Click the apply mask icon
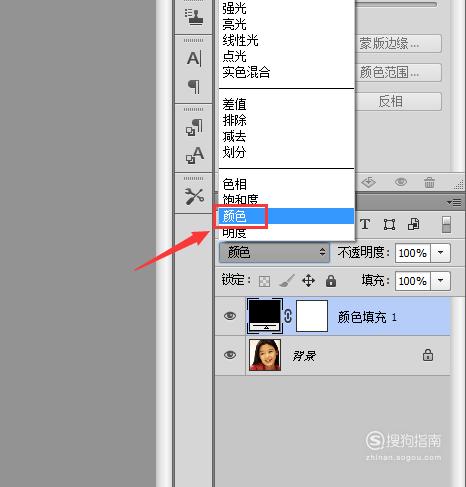 [x=368, y=182]
